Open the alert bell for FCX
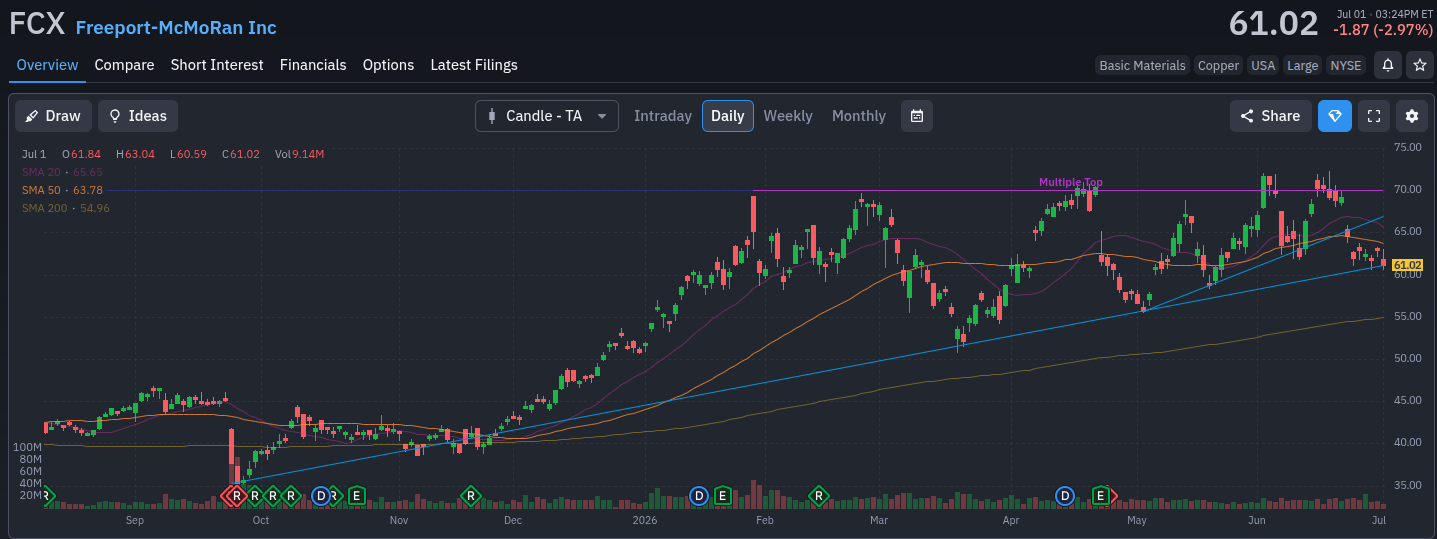Screen dimensions: 1437x539 click(1388, 65)
